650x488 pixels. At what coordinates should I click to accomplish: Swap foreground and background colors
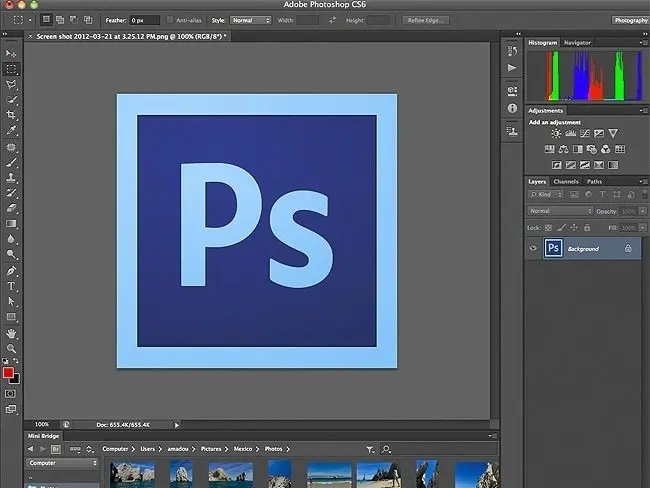(16, 361)
